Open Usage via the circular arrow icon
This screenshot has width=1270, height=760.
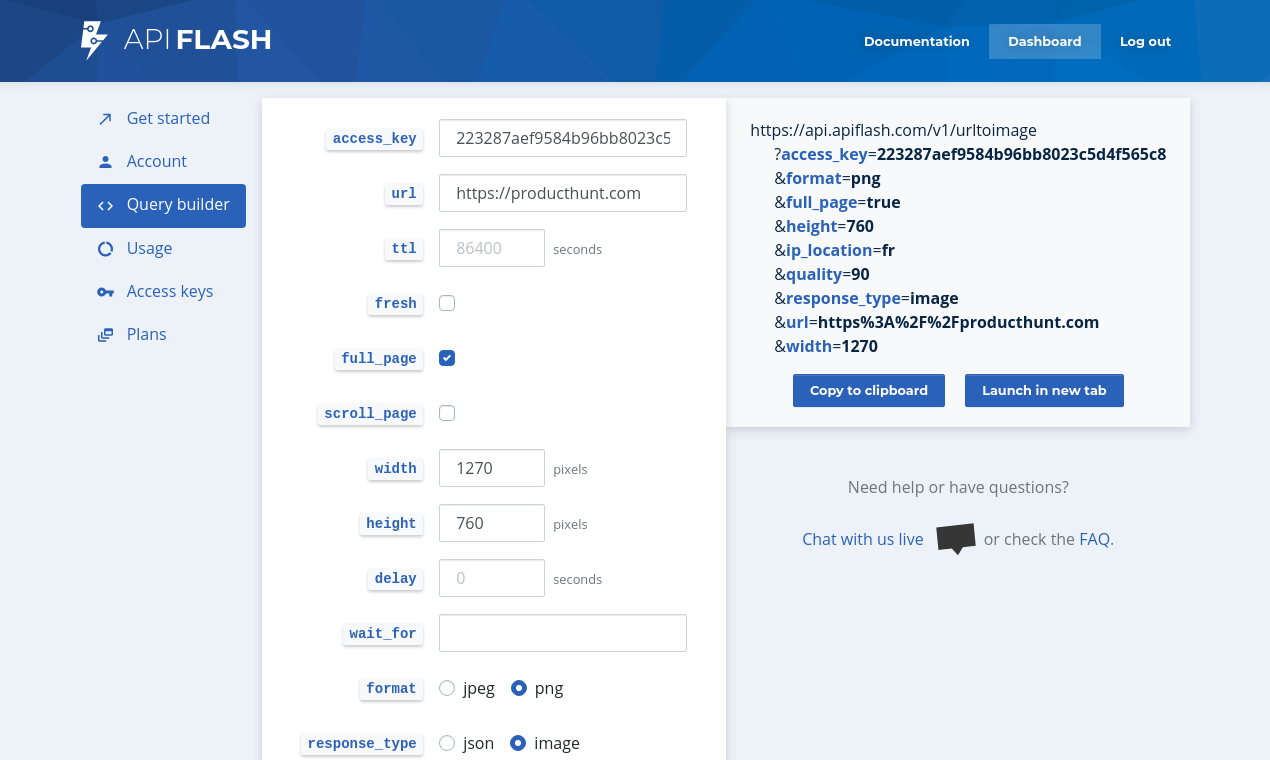click(104, 248)
